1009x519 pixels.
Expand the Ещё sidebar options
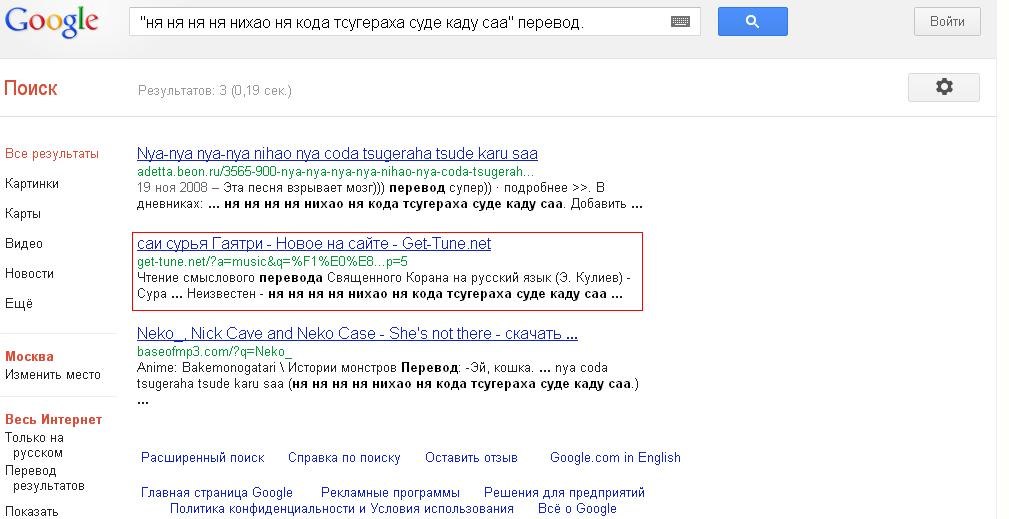pyautogui.click(x=19, y=304)
